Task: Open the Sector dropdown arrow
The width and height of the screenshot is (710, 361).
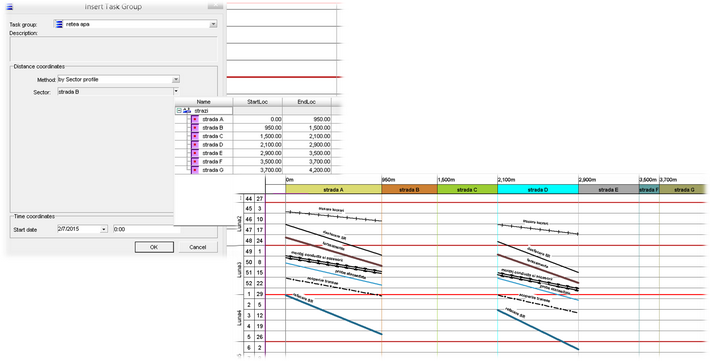Action: pos(176,91)
